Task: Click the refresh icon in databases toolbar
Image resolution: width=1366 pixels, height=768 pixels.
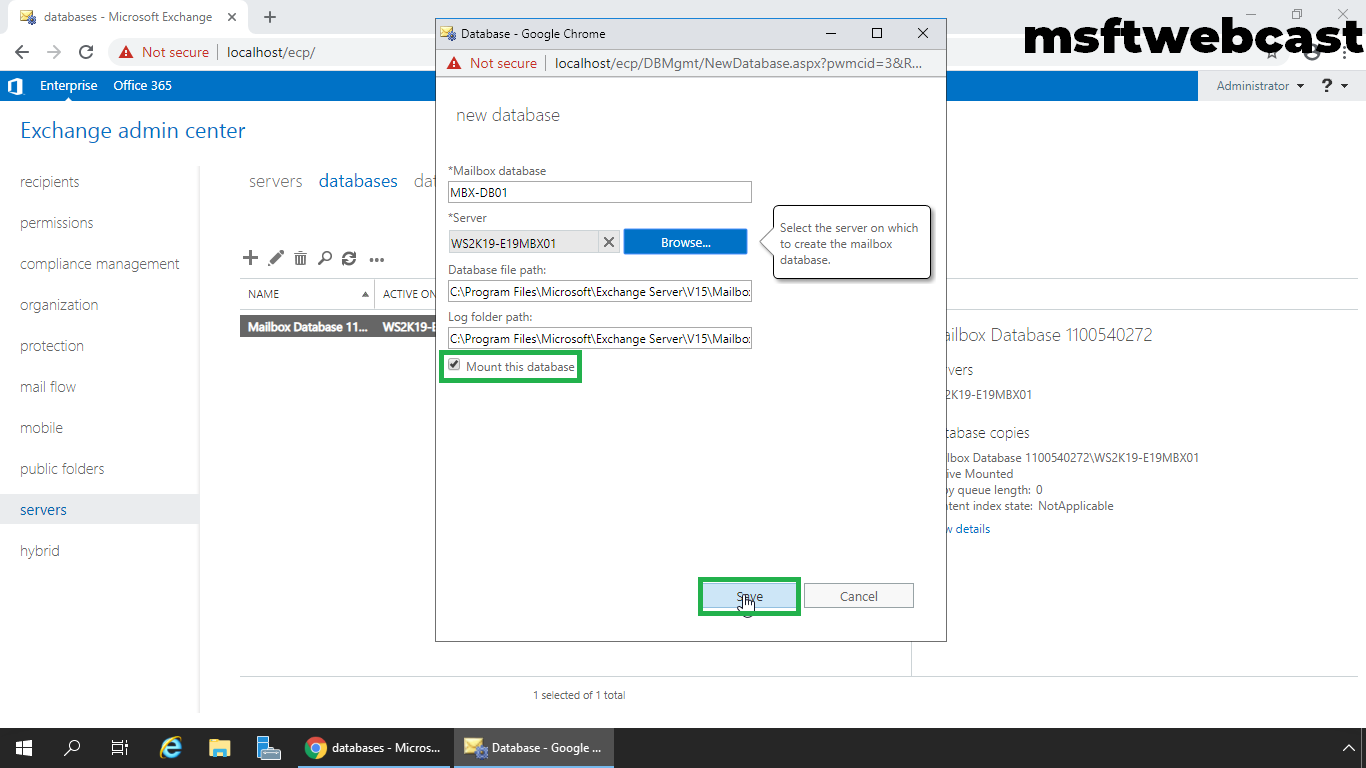Action: pyautogui.click(x=349, y=259)
